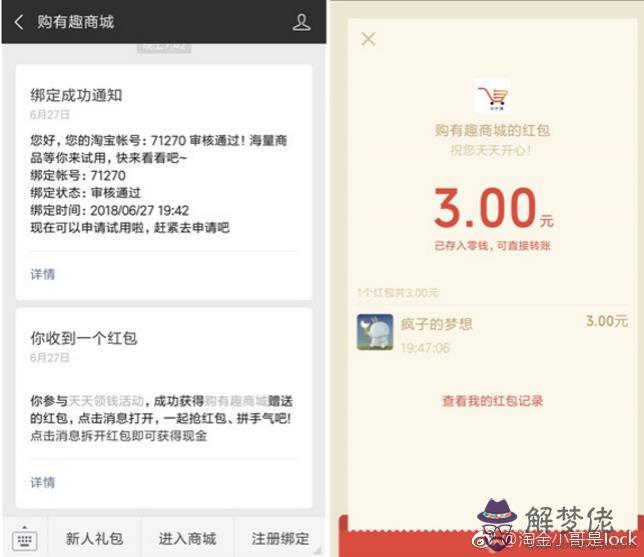Switch to keyboard input icon
Image resolution: width=644 pixels, height=557 pixels.
tap(25, 539)
